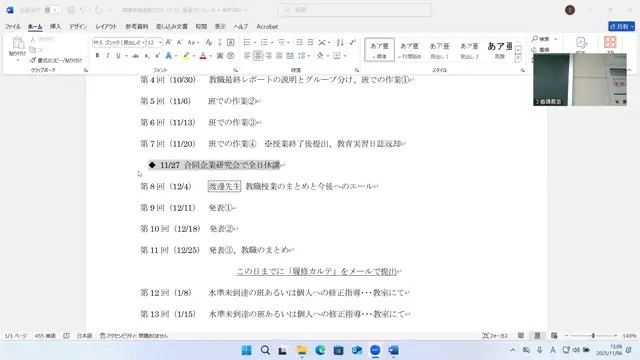Show or hide paragraph marks
640x360 pixels.
353,42
